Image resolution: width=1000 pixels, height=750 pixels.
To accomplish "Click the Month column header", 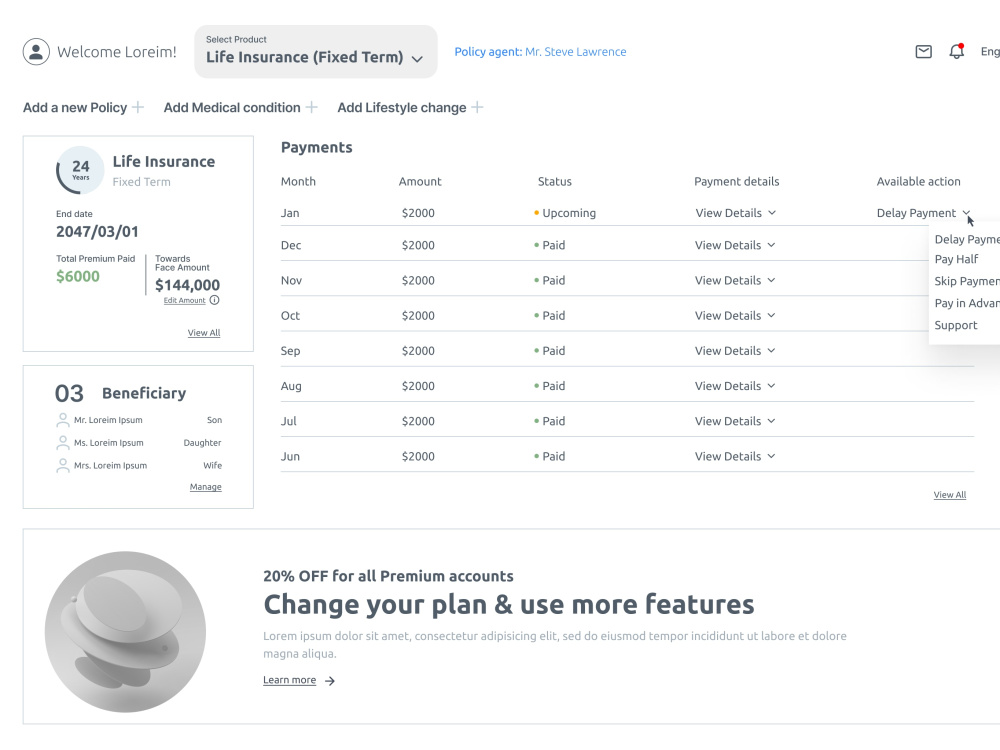I will pos(298,181).
